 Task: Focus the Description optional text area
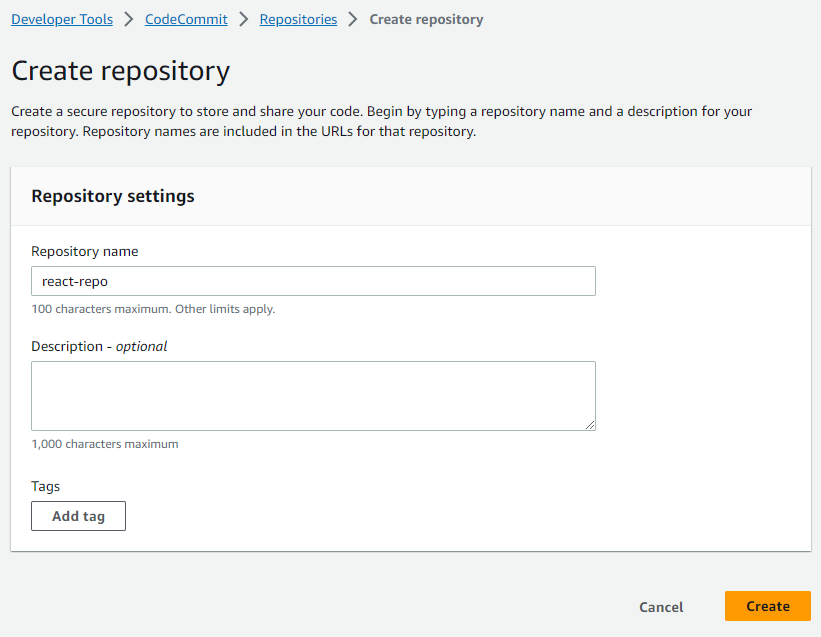[x=313, y=396]
